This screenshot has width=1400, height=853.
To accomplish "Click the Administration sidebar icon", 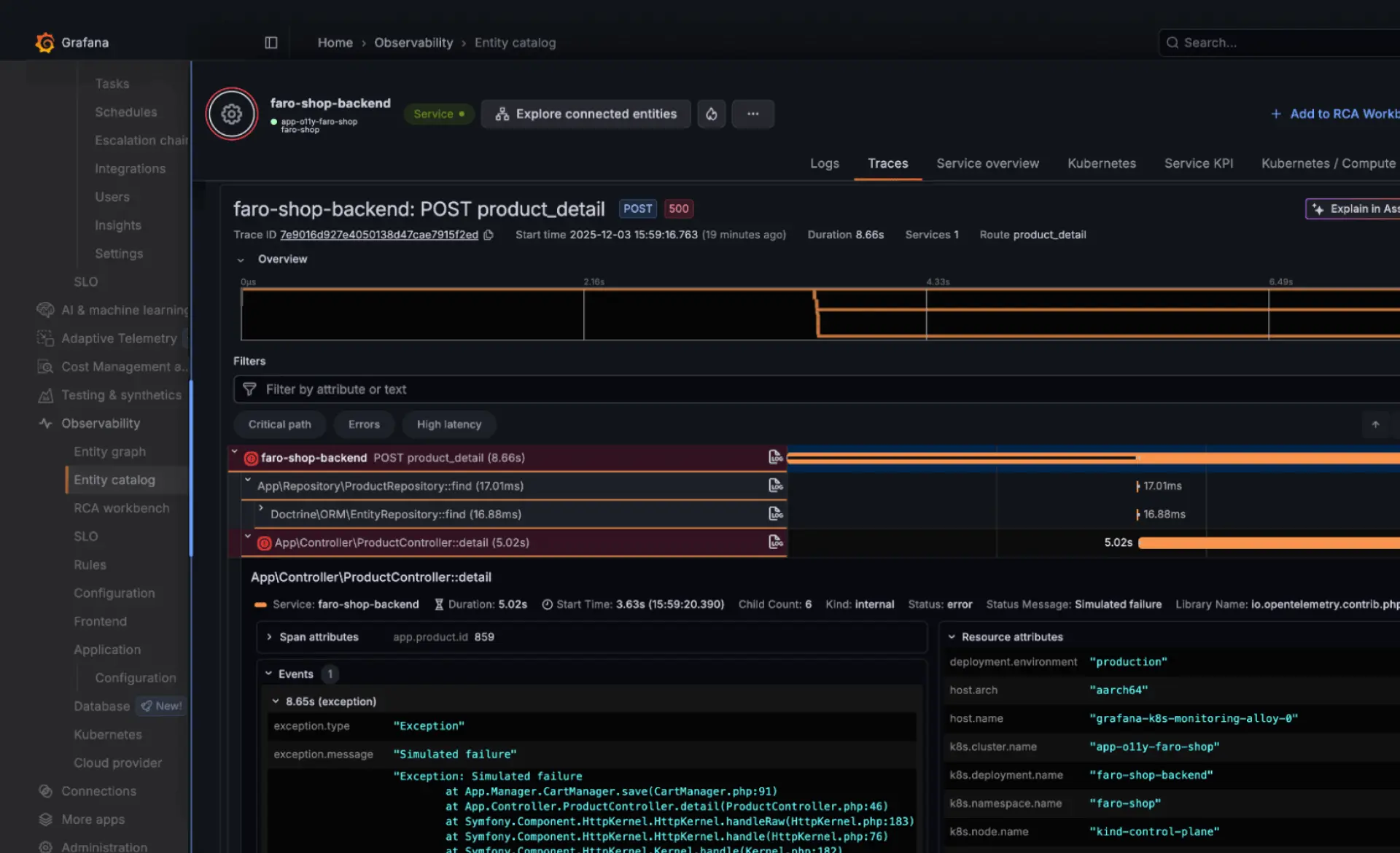I will [45, 847].
